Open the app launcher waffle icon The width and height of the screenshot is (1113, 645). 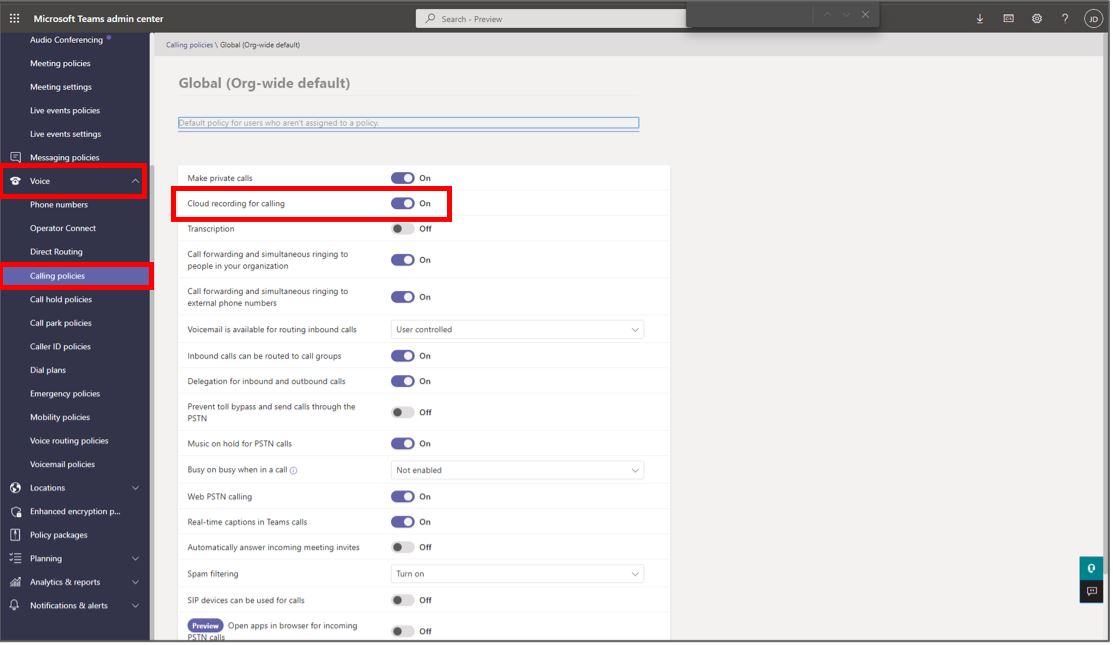pyautogui.click(x=14, y=18)
